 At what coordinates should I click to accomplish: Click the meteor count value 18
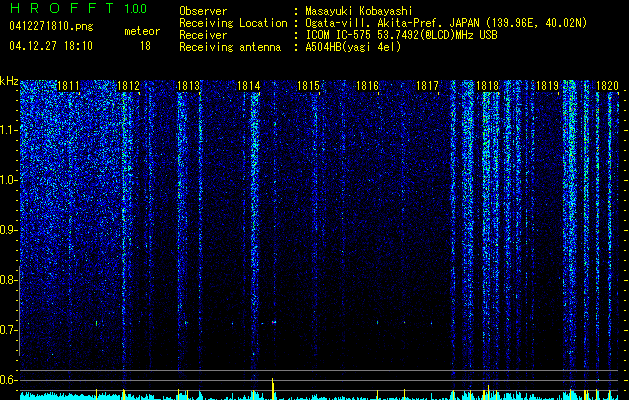[x=145, y=46]
